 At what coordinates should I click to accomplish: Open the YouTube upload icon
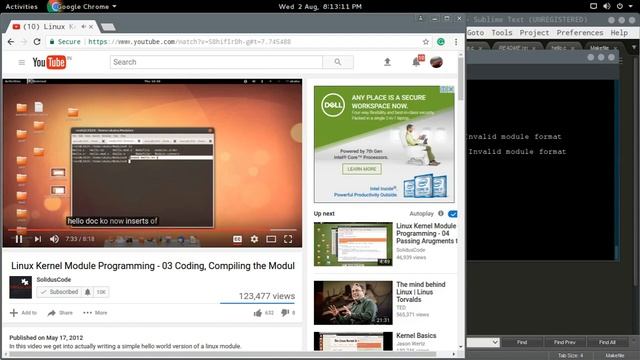point(387,62)
